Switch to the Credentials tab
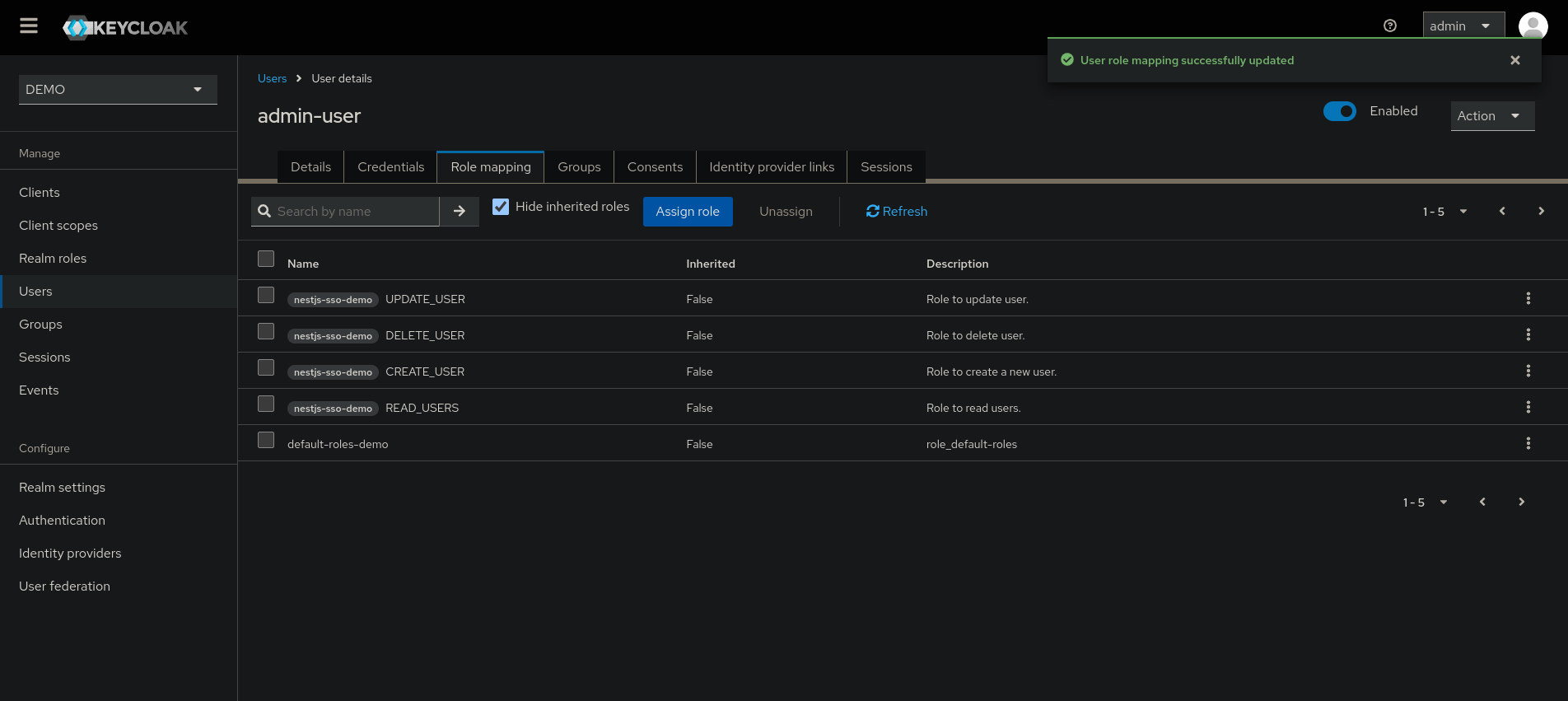Screen dimensions: 1568x701 (390, 166)
